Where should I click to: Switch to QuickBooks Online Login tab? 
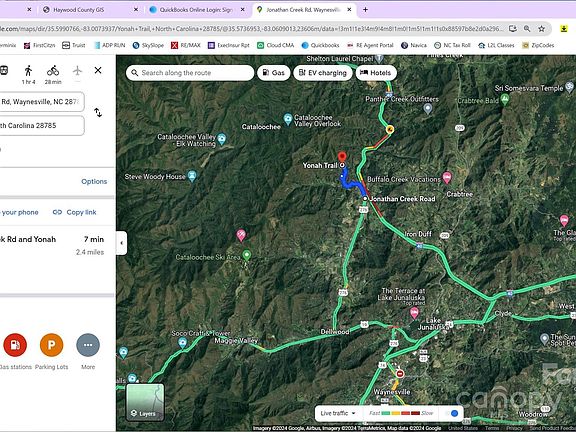[195, 10]
